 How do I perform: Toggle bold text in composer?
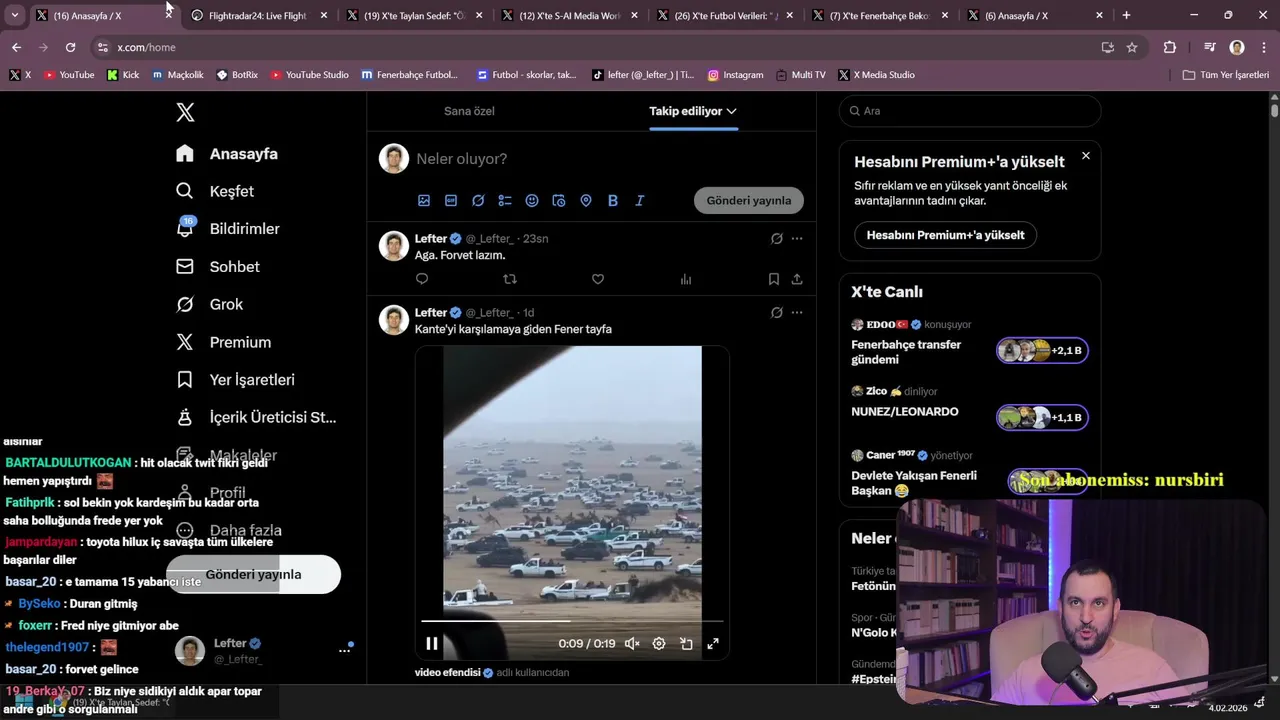613,200
